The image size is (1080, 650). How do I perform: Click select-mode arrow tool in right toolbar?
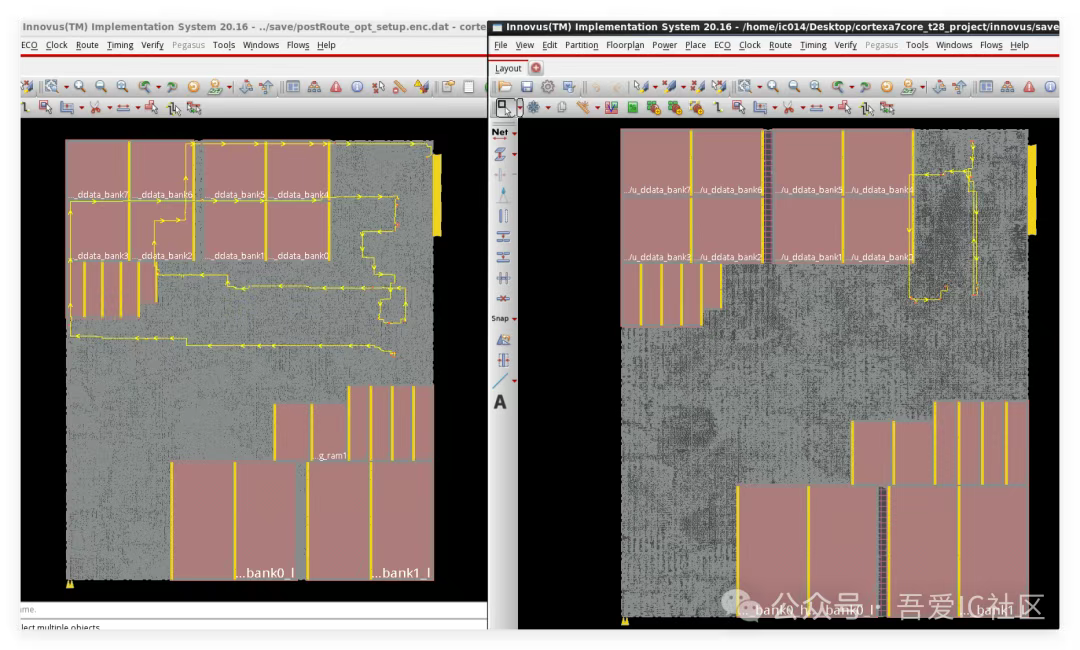pos(504,107)
